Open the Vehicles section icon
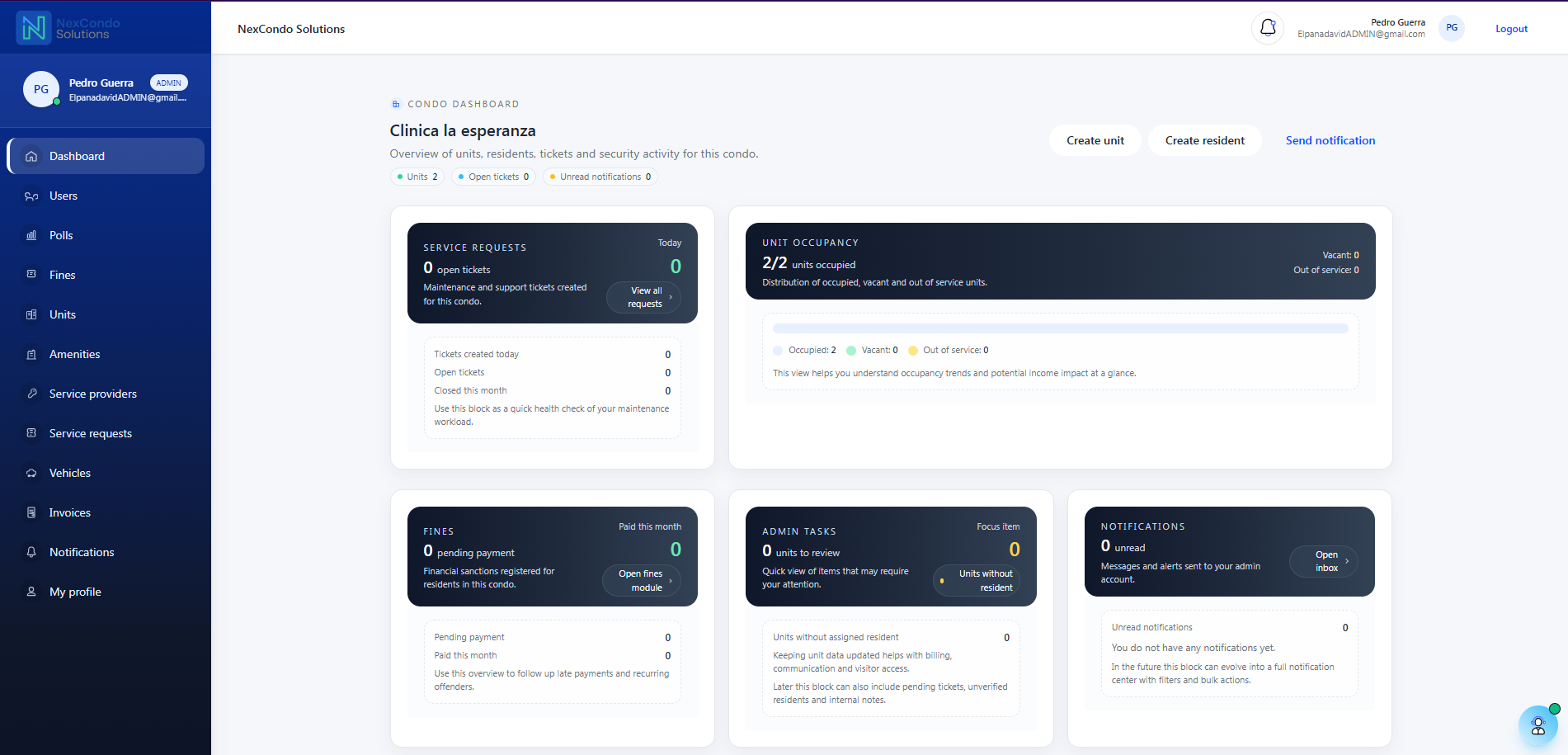Viewport: 1568px width, 755px height. click(30, 473)
